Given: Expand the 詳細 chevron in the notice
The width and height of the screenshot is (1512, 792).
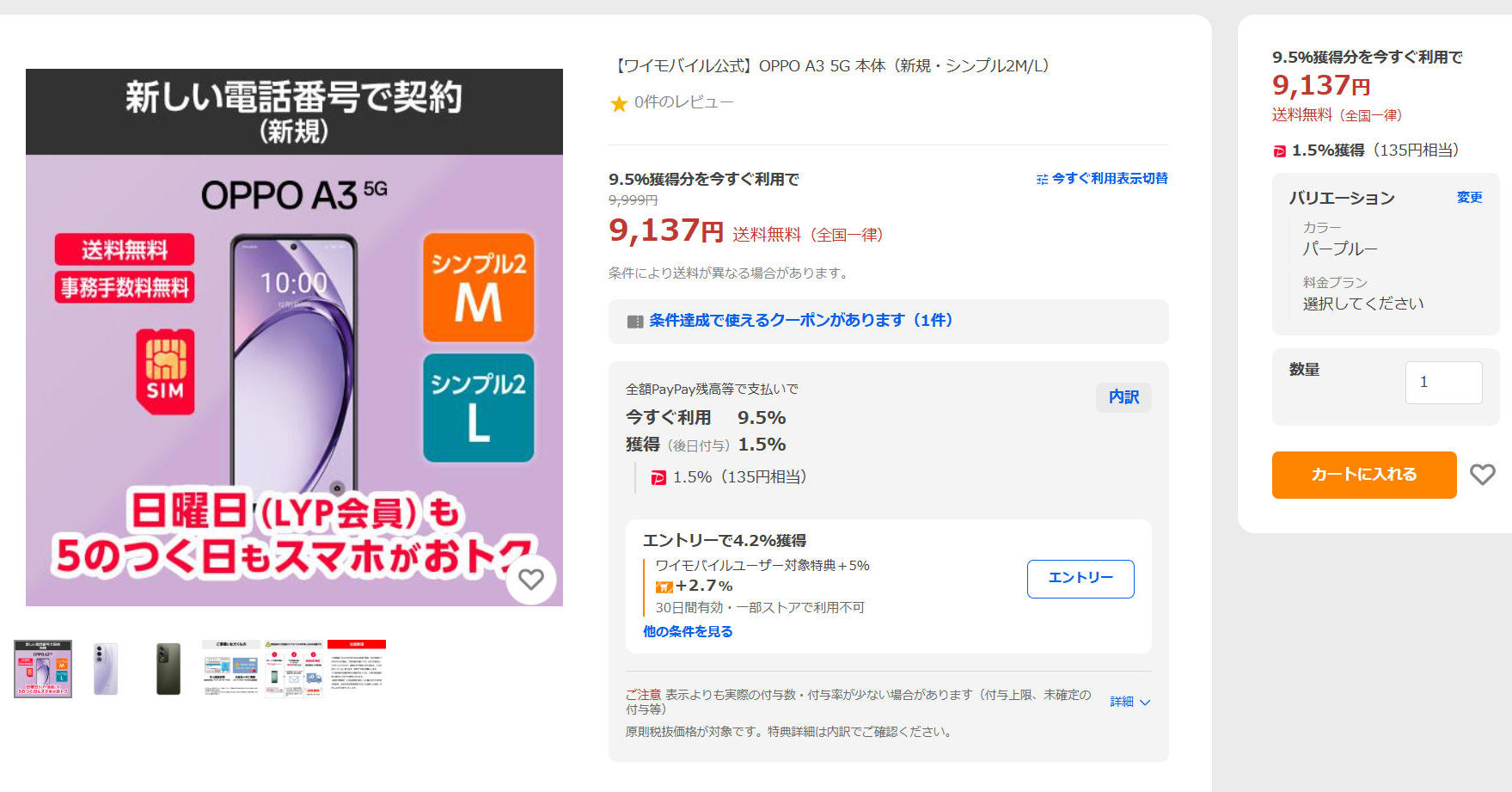Looking at the screenshot, I should coord(1130,702).
